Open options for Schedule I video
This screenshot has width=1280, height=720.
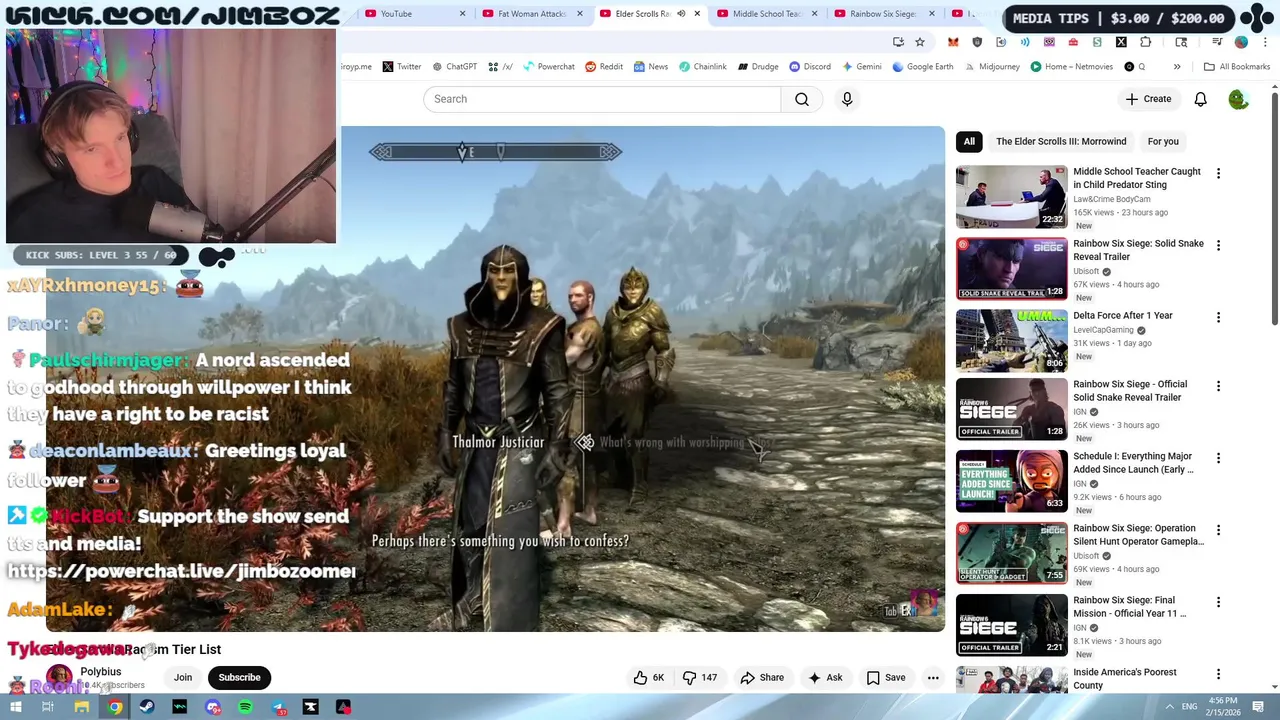click(1218, 458)
